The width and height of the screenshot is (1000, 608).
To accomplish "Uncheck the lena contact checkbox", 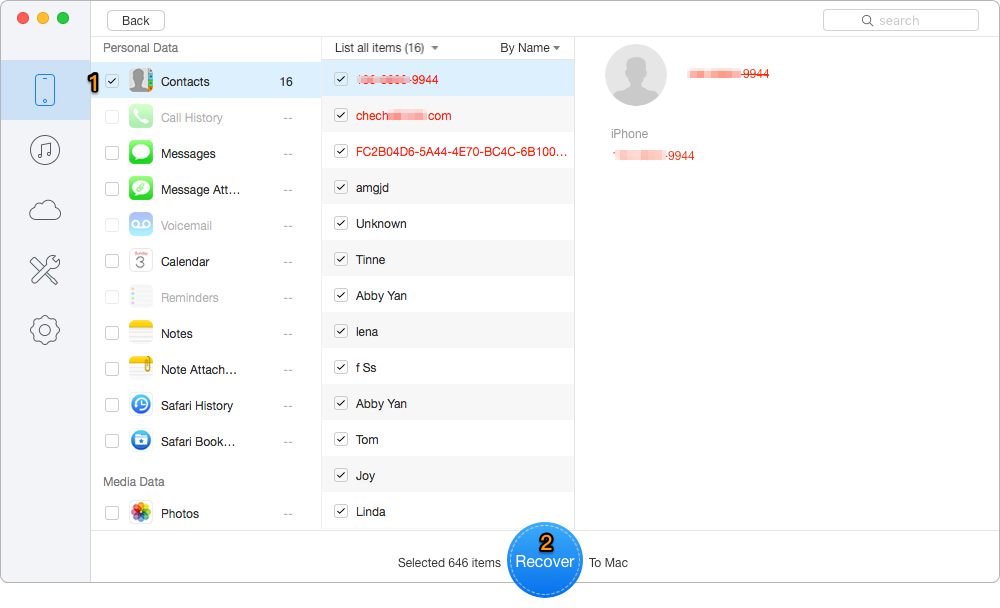I will point(341,331).
